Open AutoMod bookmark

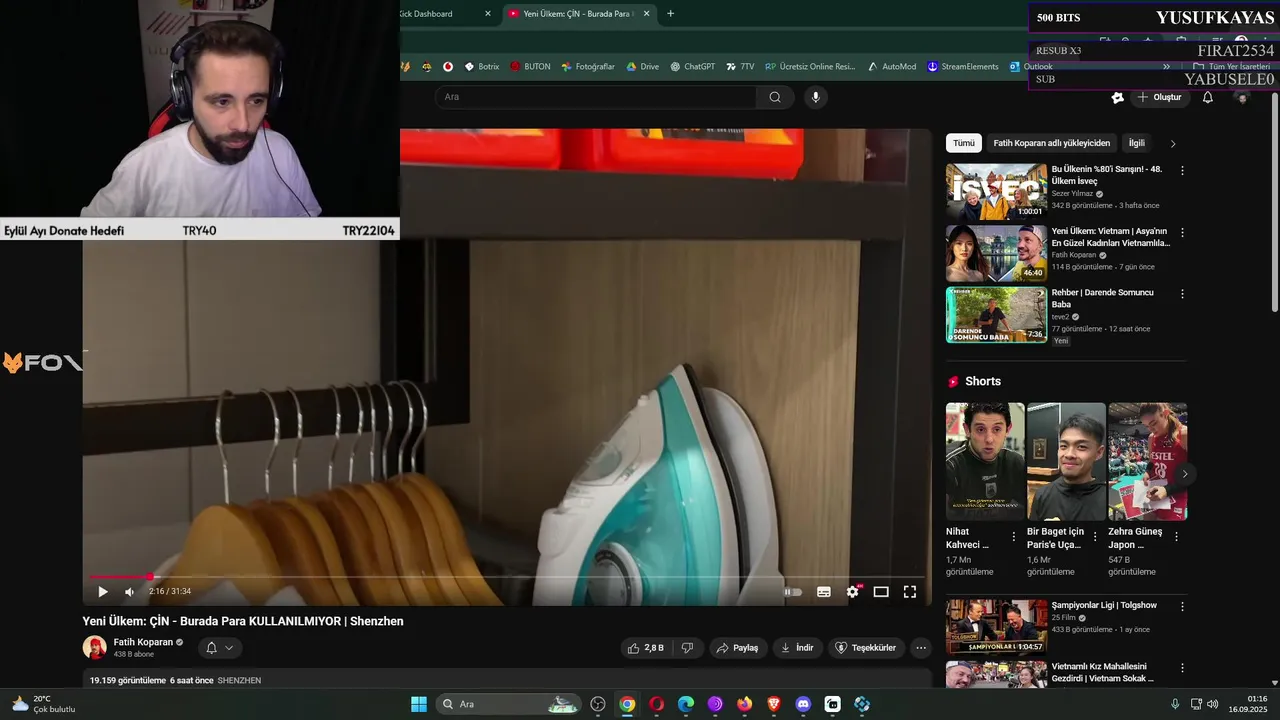tap(891, 67)
